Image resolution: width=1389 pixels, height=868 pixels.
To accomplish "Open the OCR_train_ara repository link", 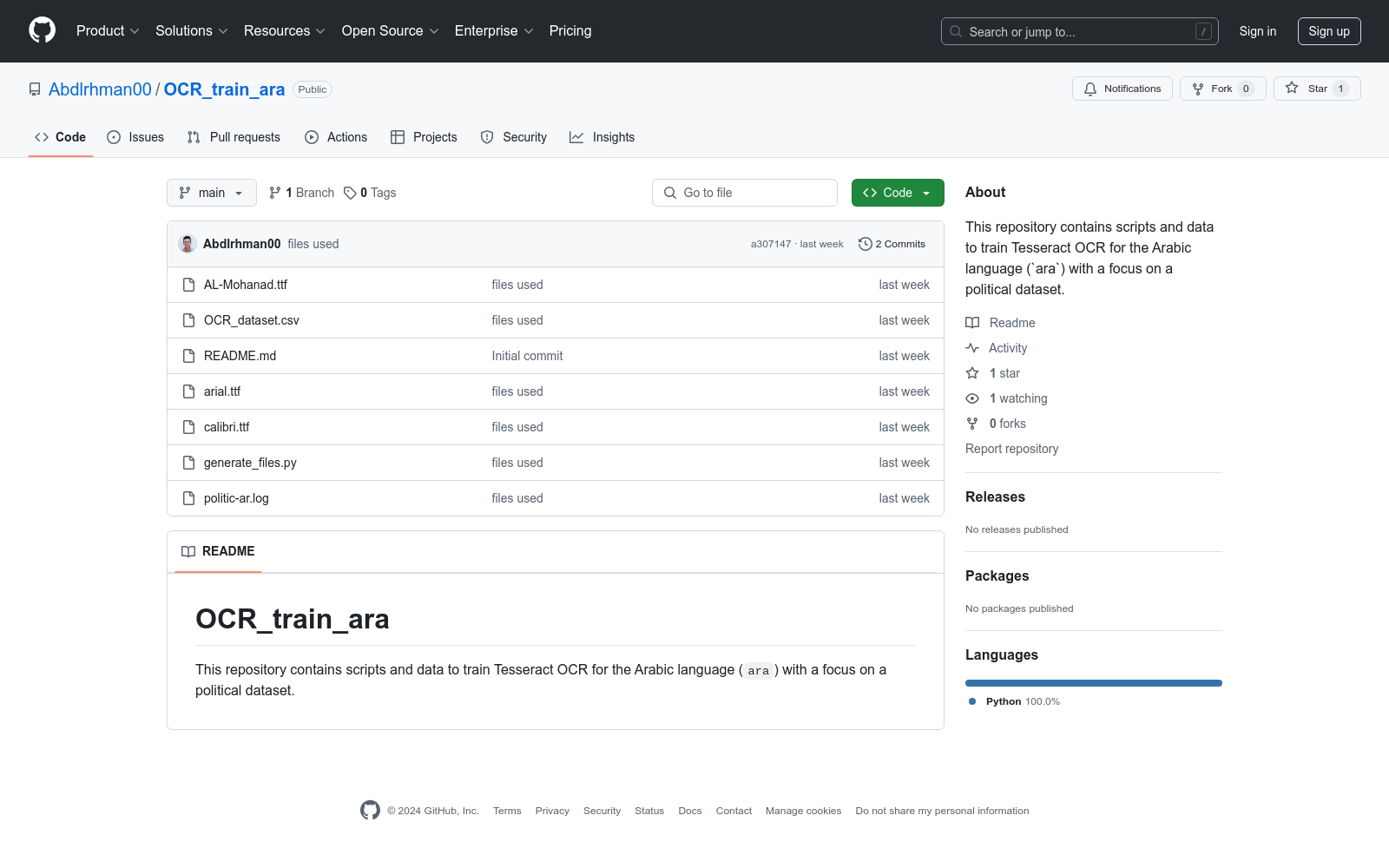I will (x=224, y=89).
